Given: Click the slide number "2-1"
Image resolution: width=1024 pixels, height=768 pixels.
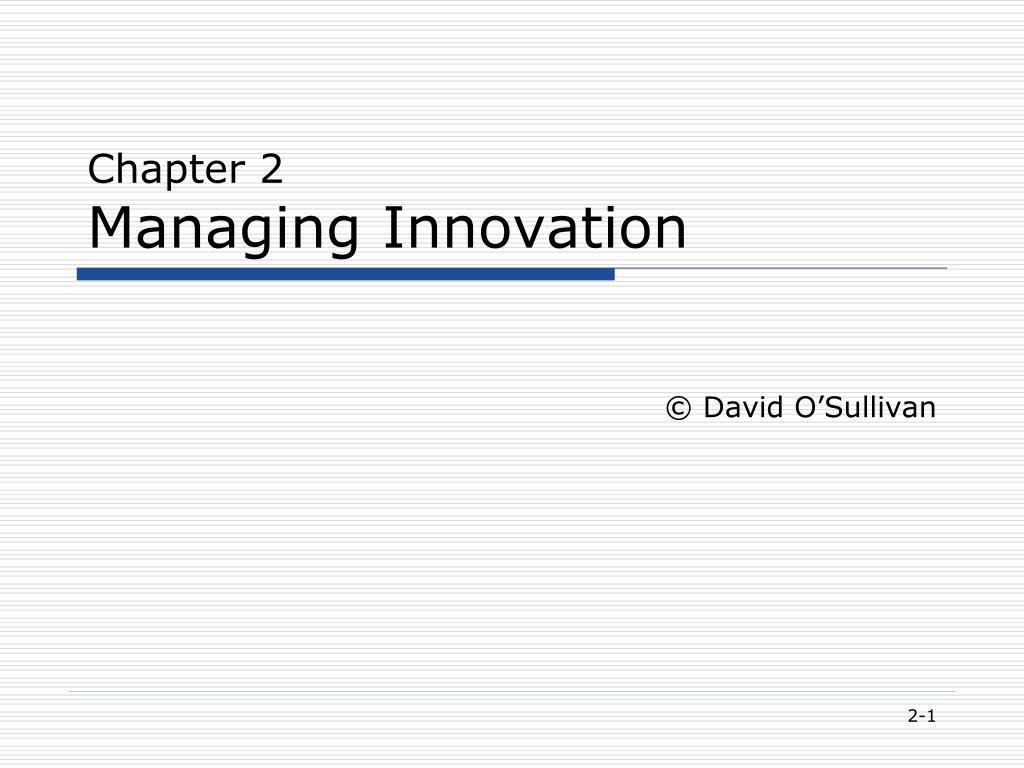Looking at the screenshot, I should pyautogui.click(x=921, y=716).
